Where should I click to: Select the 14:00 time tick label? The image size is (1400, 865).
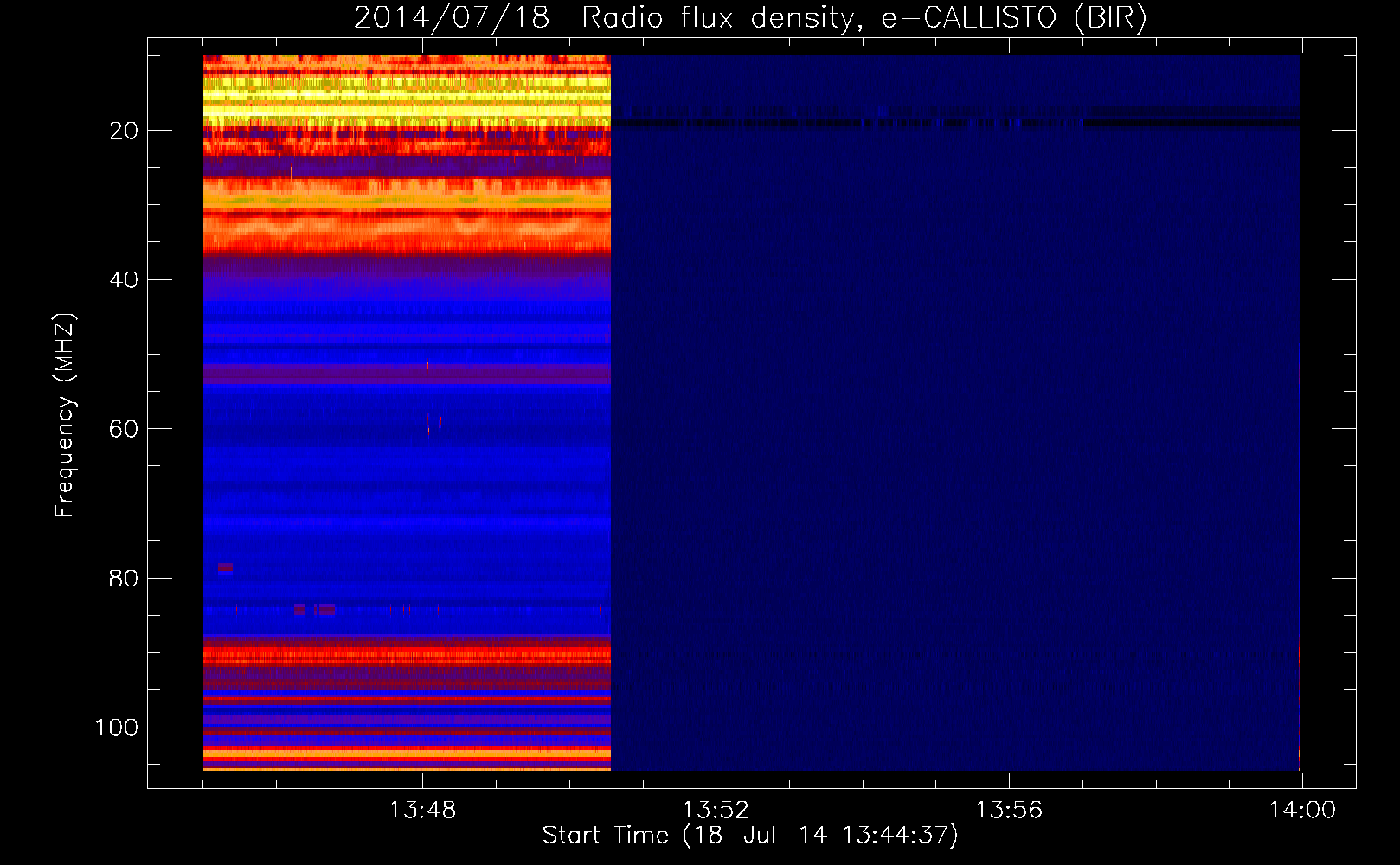pos(1302,811)
